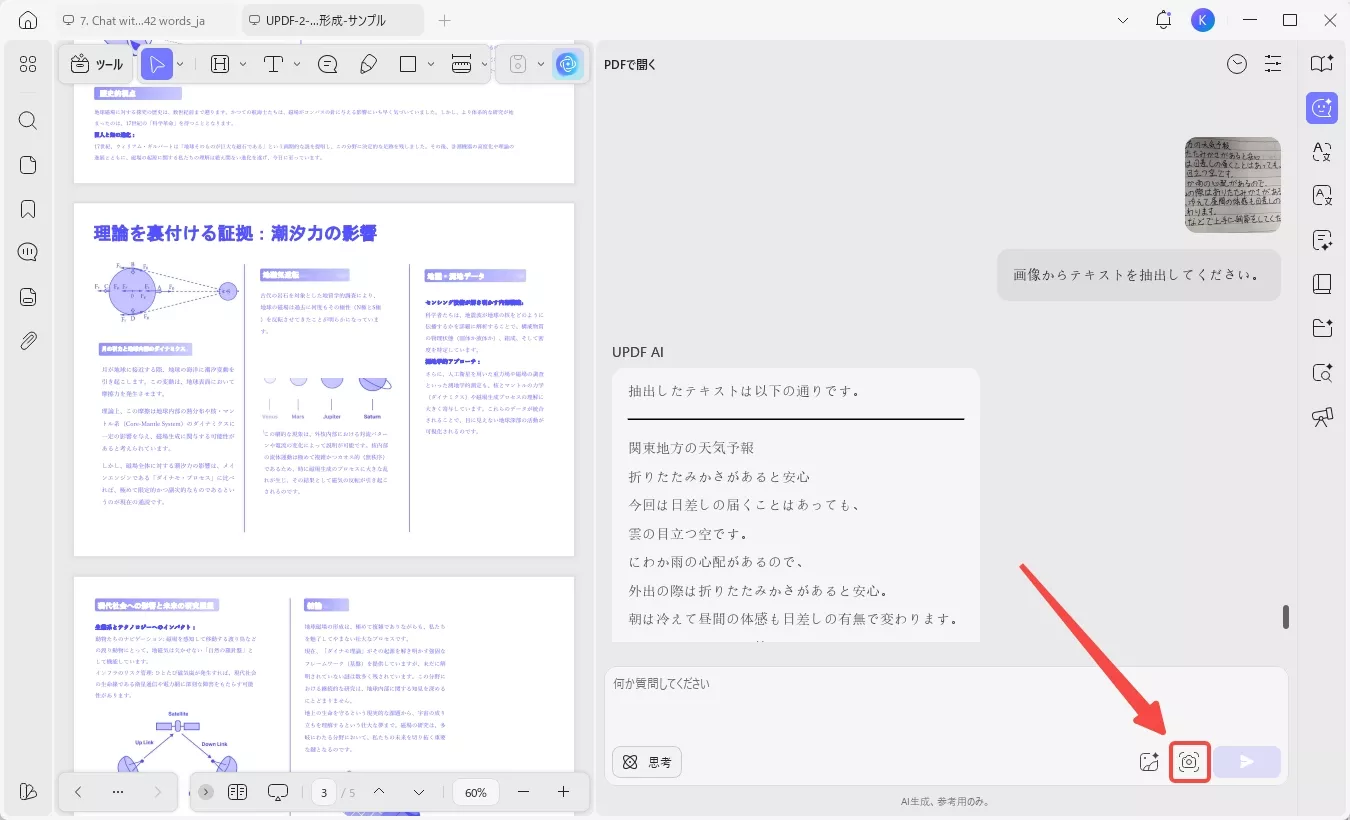Click the page number input field
Screen dimensions: 1350x820
[x=323, y=791]
